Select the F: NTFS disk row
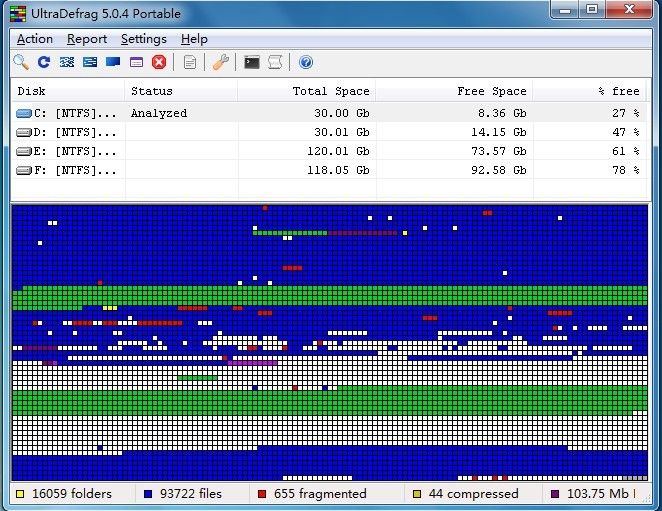 click(66, 170)
